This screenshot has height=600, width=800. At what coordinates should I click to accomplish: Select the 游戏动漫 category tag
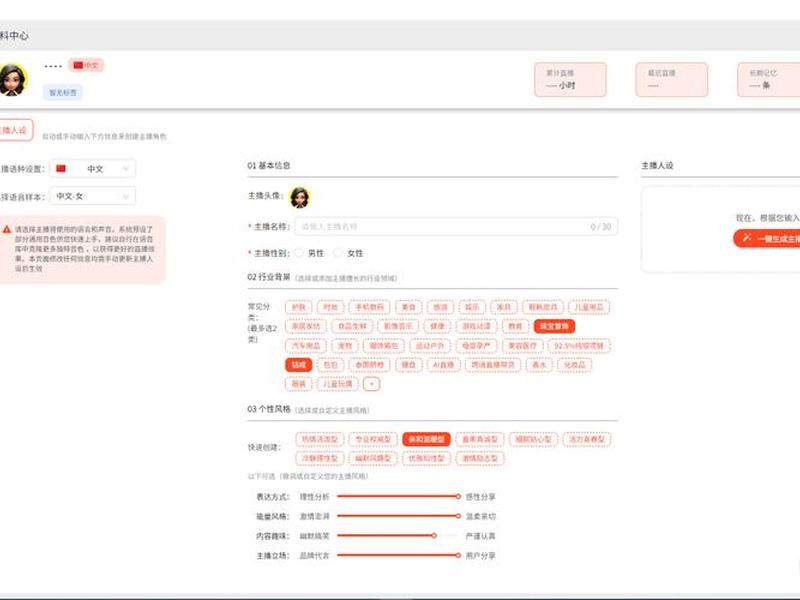(x=476, y=327)
